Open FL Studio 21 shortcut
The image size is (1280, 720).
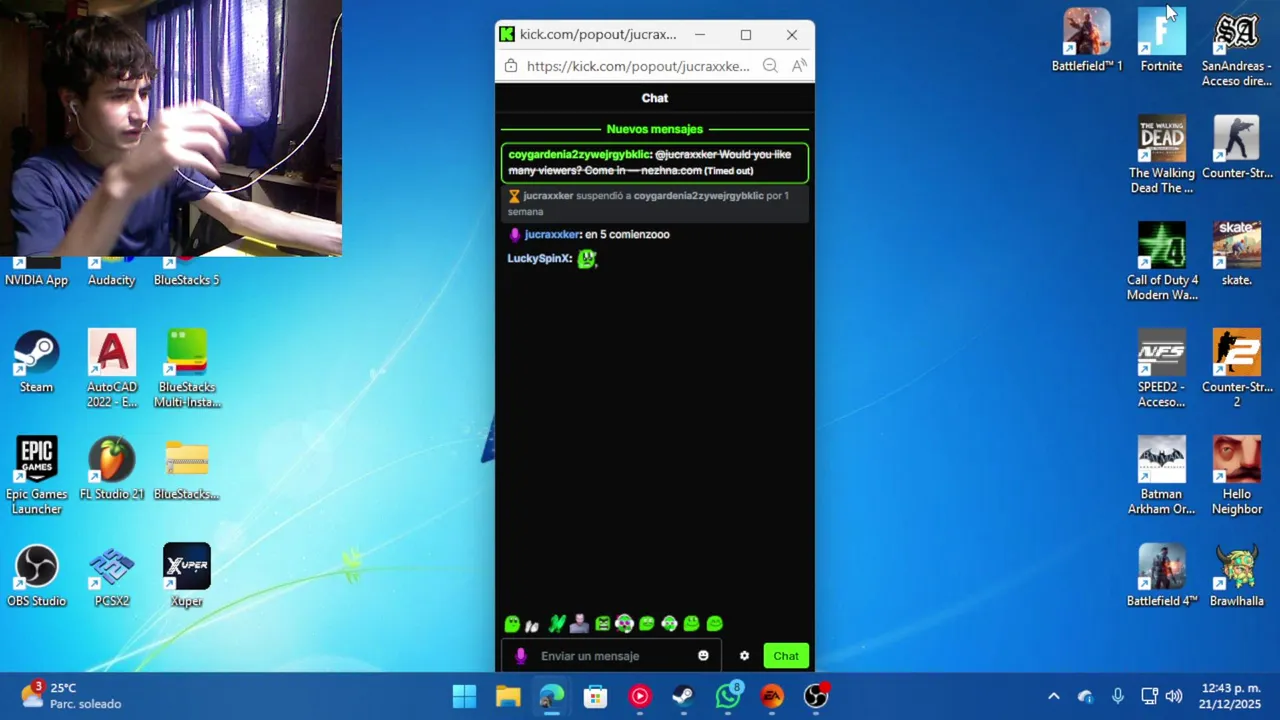(x=112, y=469)
